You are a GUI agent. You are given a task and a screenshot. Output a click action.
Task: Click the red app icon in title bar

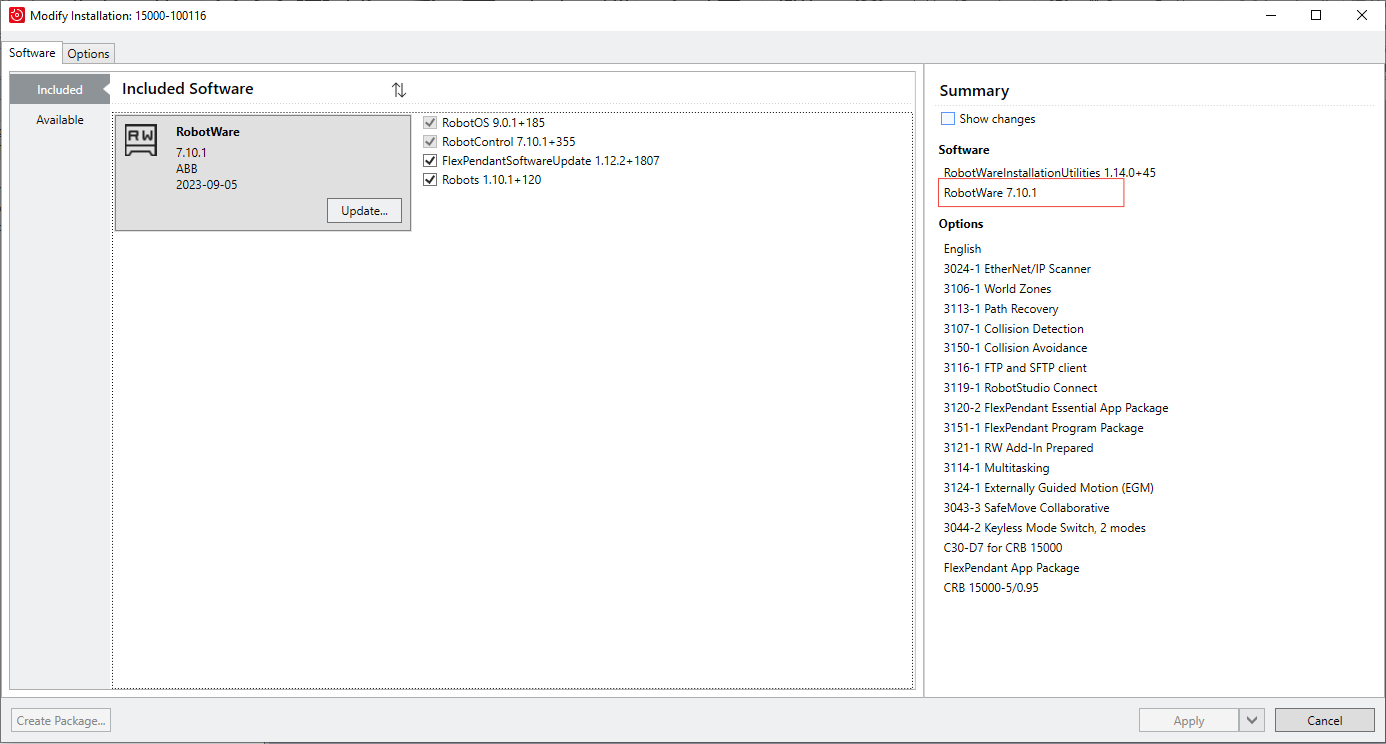(x=16, y=15)
